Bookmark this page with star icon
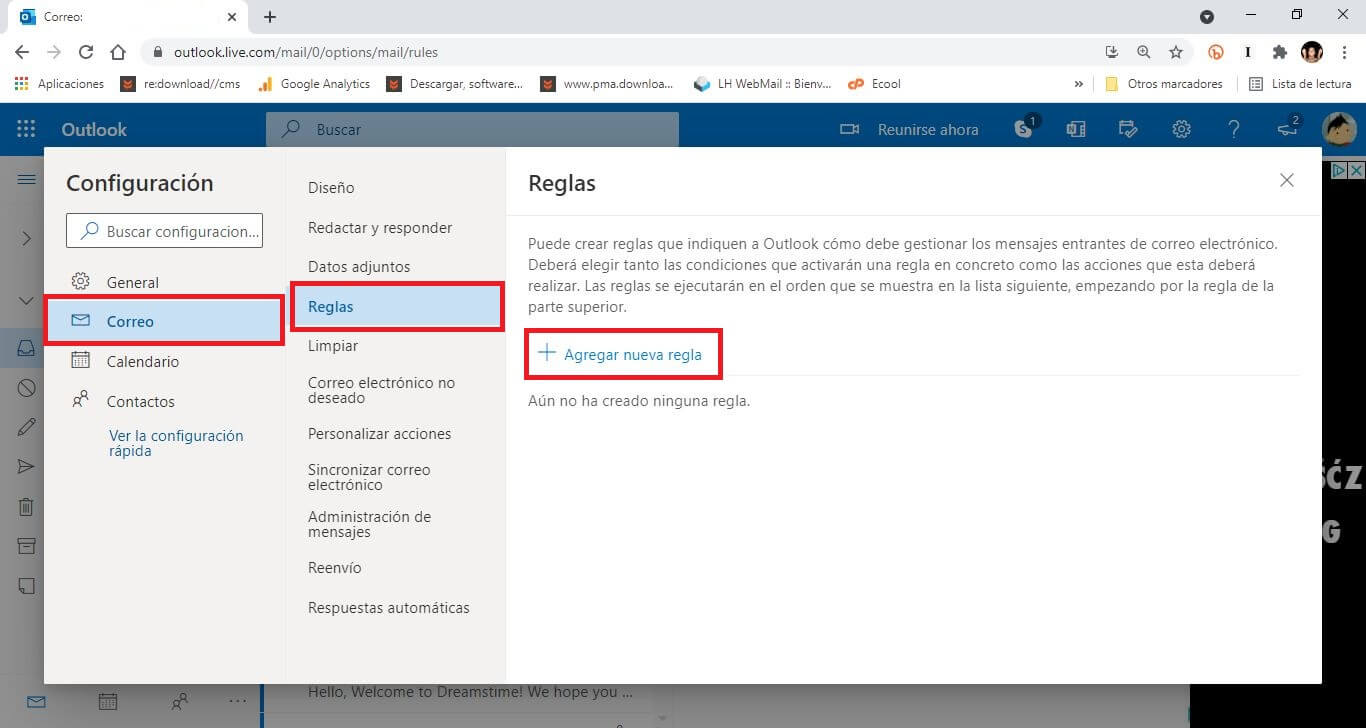 [1176, 52]
